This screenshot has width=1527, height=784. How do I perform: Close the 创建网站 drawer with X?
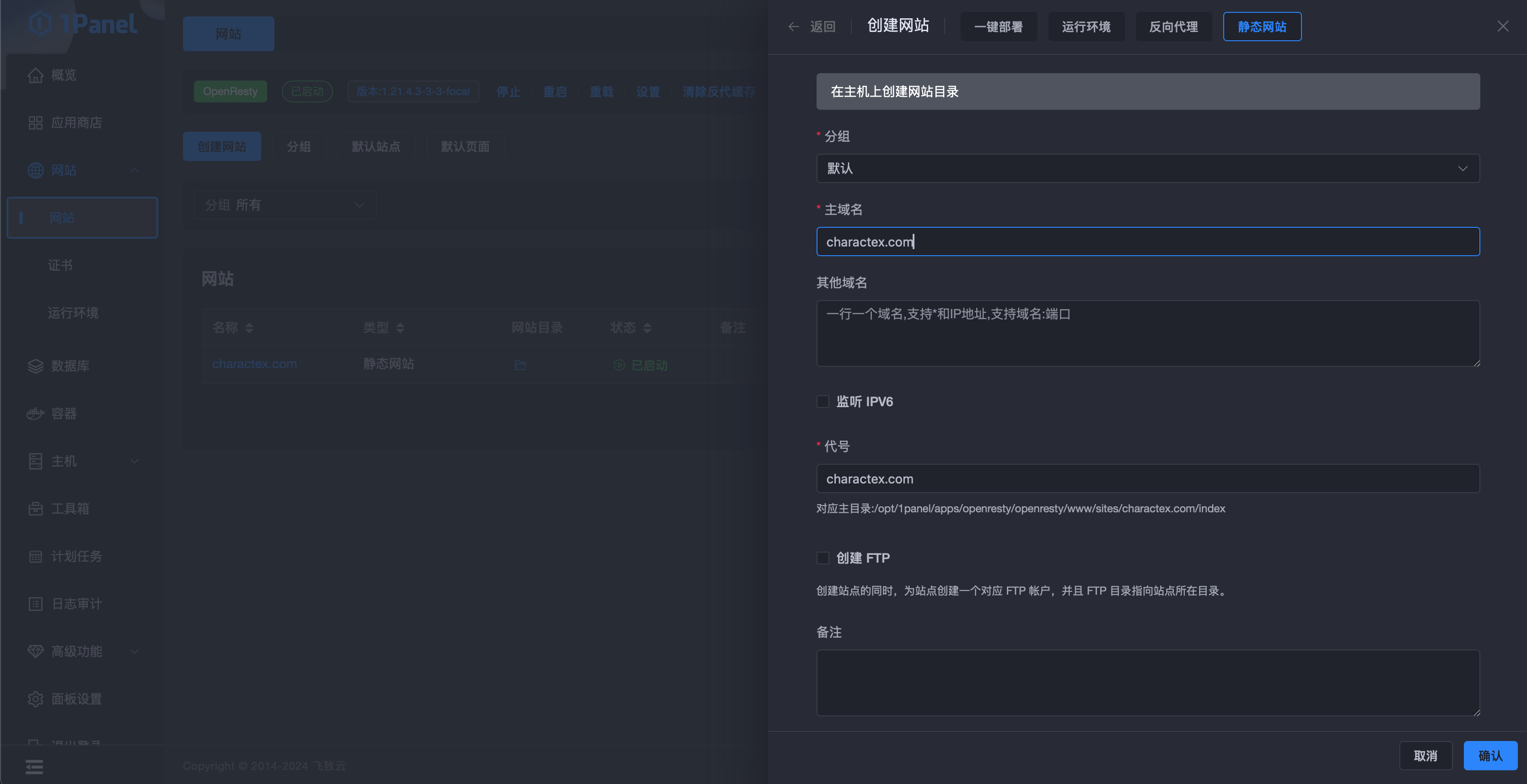pyautogui.click(x=1503, y=26)
